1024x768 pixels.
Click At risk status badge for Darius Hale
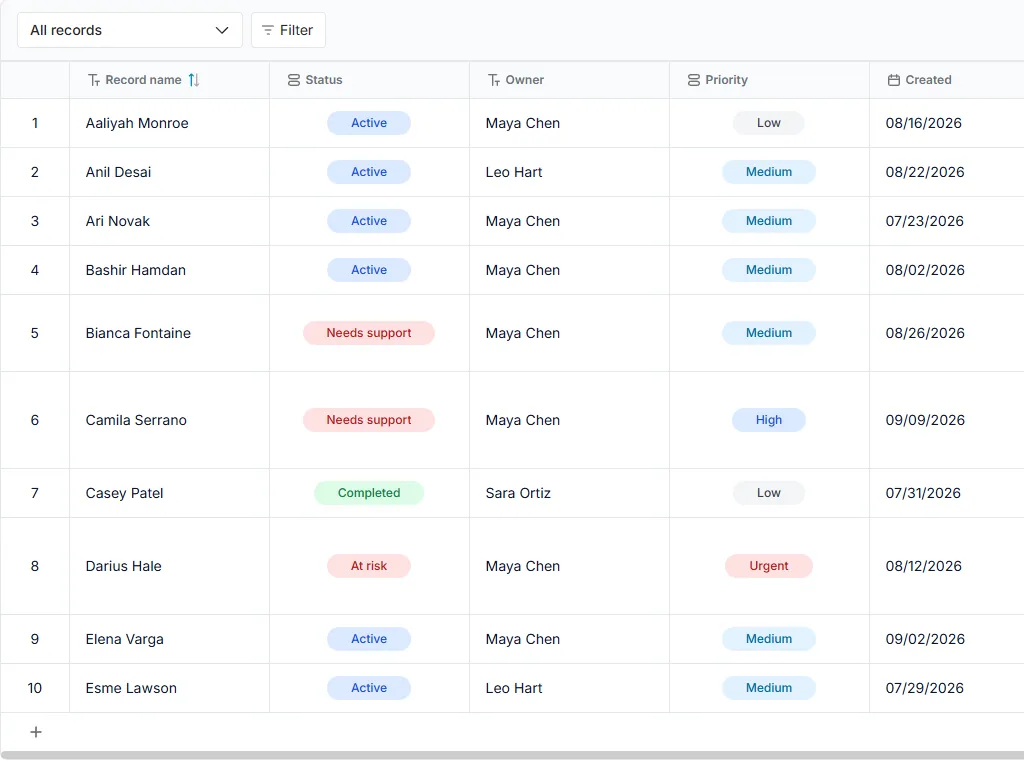(x=369, y=566)
